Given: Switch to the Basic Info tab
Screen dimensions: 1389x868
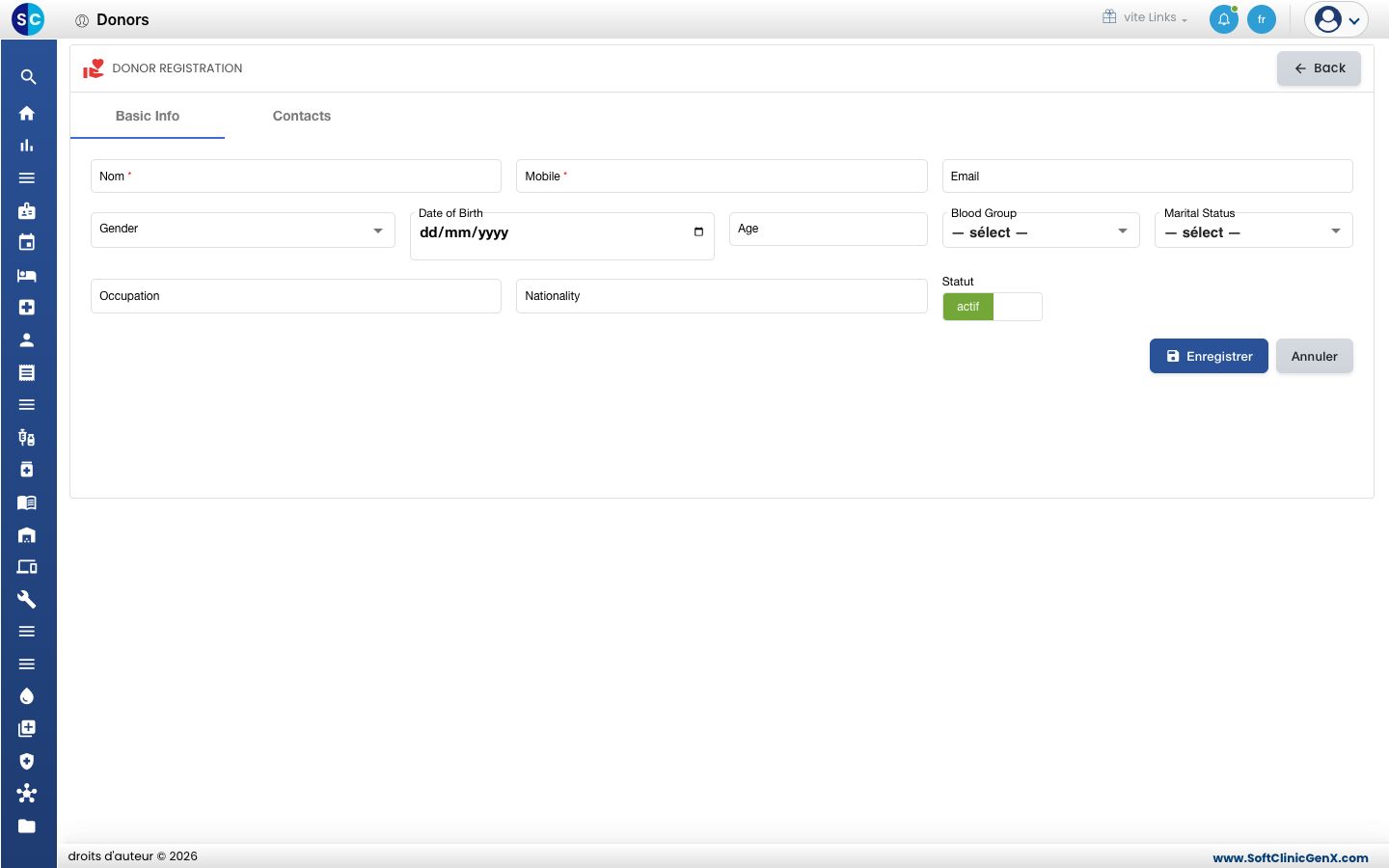Looking at the screenshot, I should (x=148, y=116).
